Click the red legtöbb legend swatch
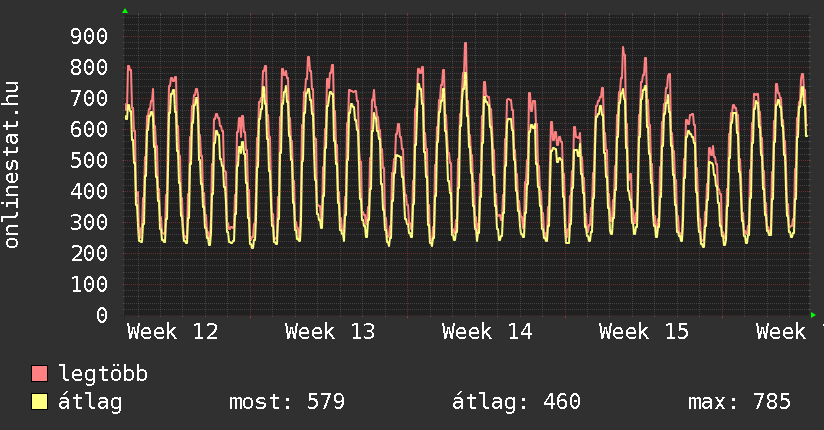The image size is (824, 430). coord(40,374)
